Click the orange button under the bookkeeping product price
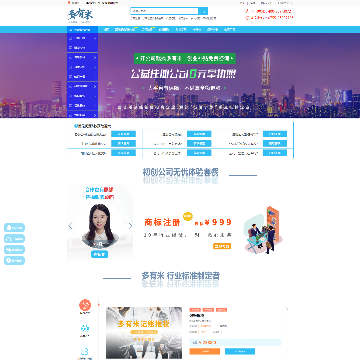Screen dimensions: 360x360 [205, 351]
